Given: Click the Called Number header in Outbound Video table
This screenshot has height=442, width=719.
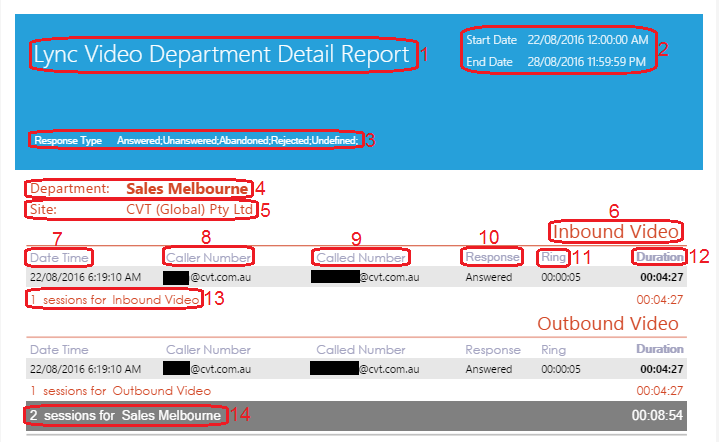Looking at the screenshot, I should 361,350.
